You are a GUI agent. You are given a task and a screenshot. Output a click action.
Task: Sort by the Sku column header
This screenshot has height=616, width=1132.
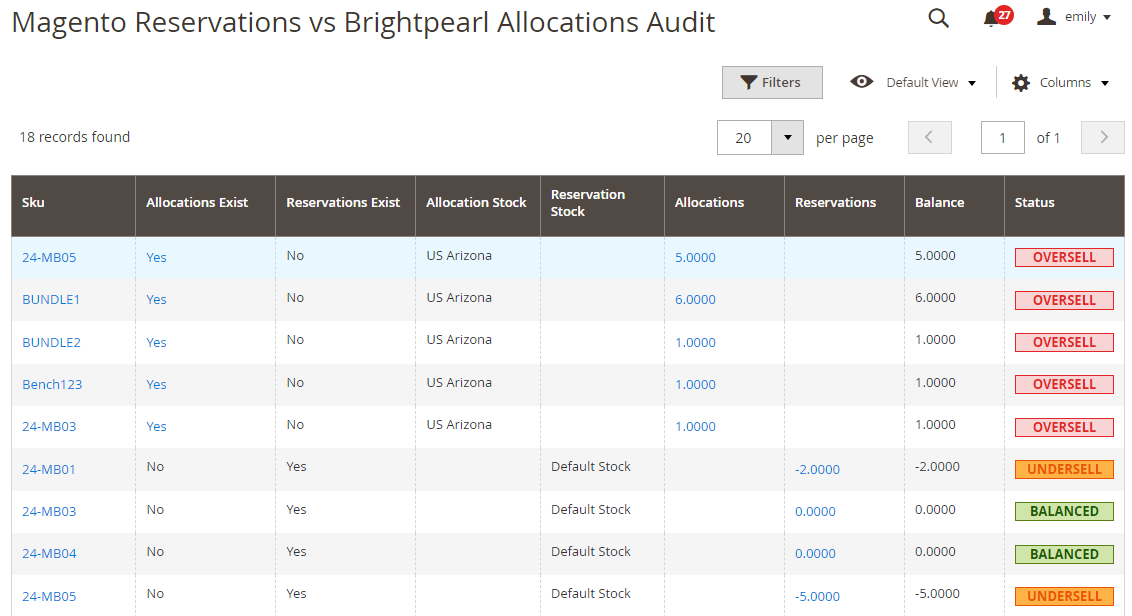33,202
